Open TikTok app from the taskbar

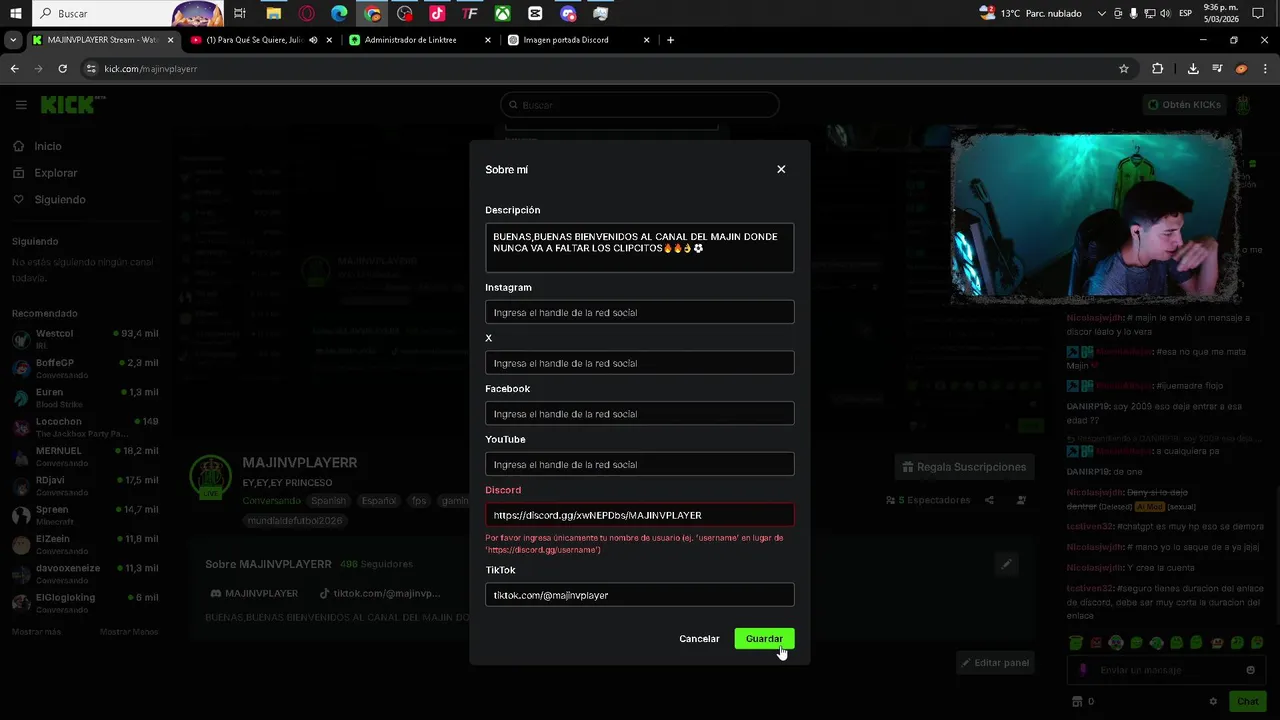coord(437,13)
